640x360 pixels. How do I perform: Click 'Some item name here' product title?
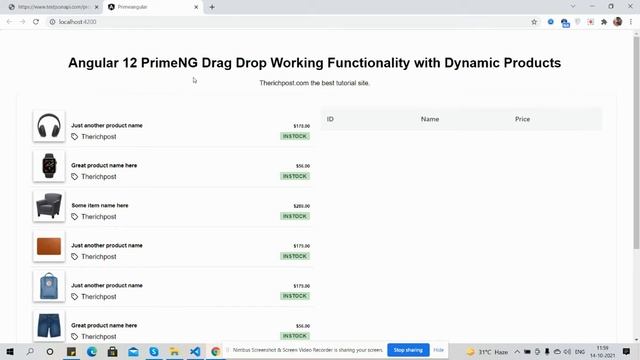[100, 205]
